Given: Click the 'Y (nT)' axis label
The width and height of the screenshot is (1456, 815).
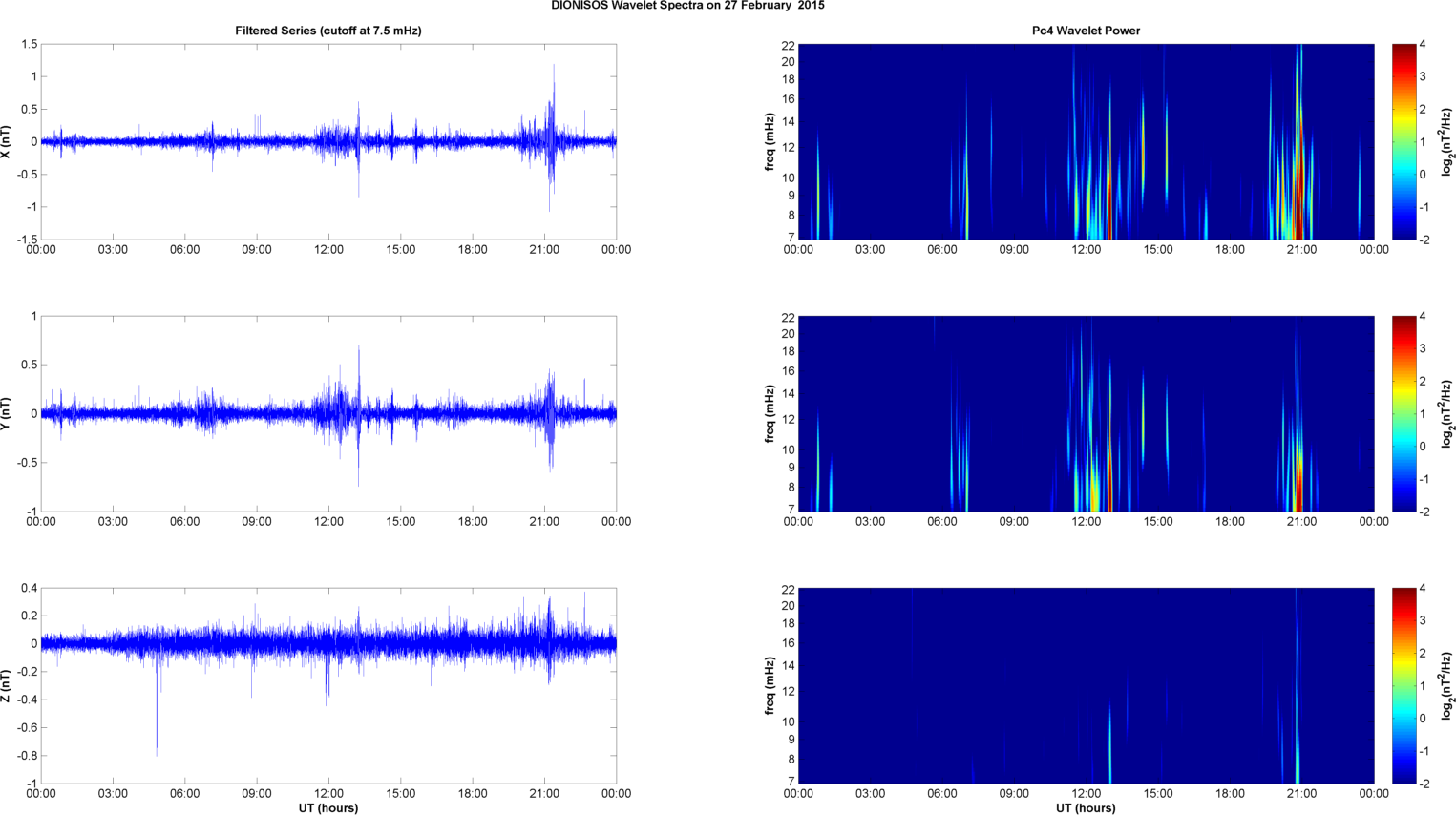Looking at the screenshot, I should point(6,413).
